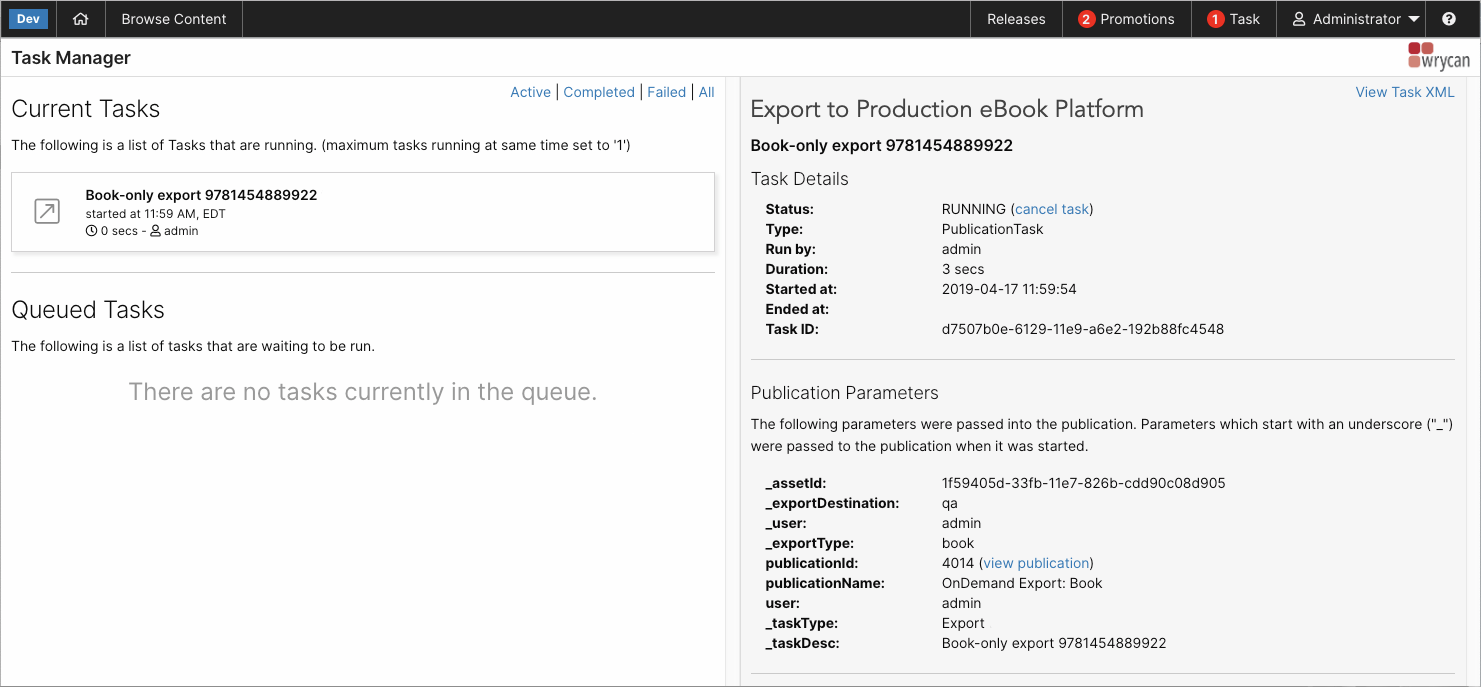
Task: Click the red Task count badge
Action: [1215, 19]
